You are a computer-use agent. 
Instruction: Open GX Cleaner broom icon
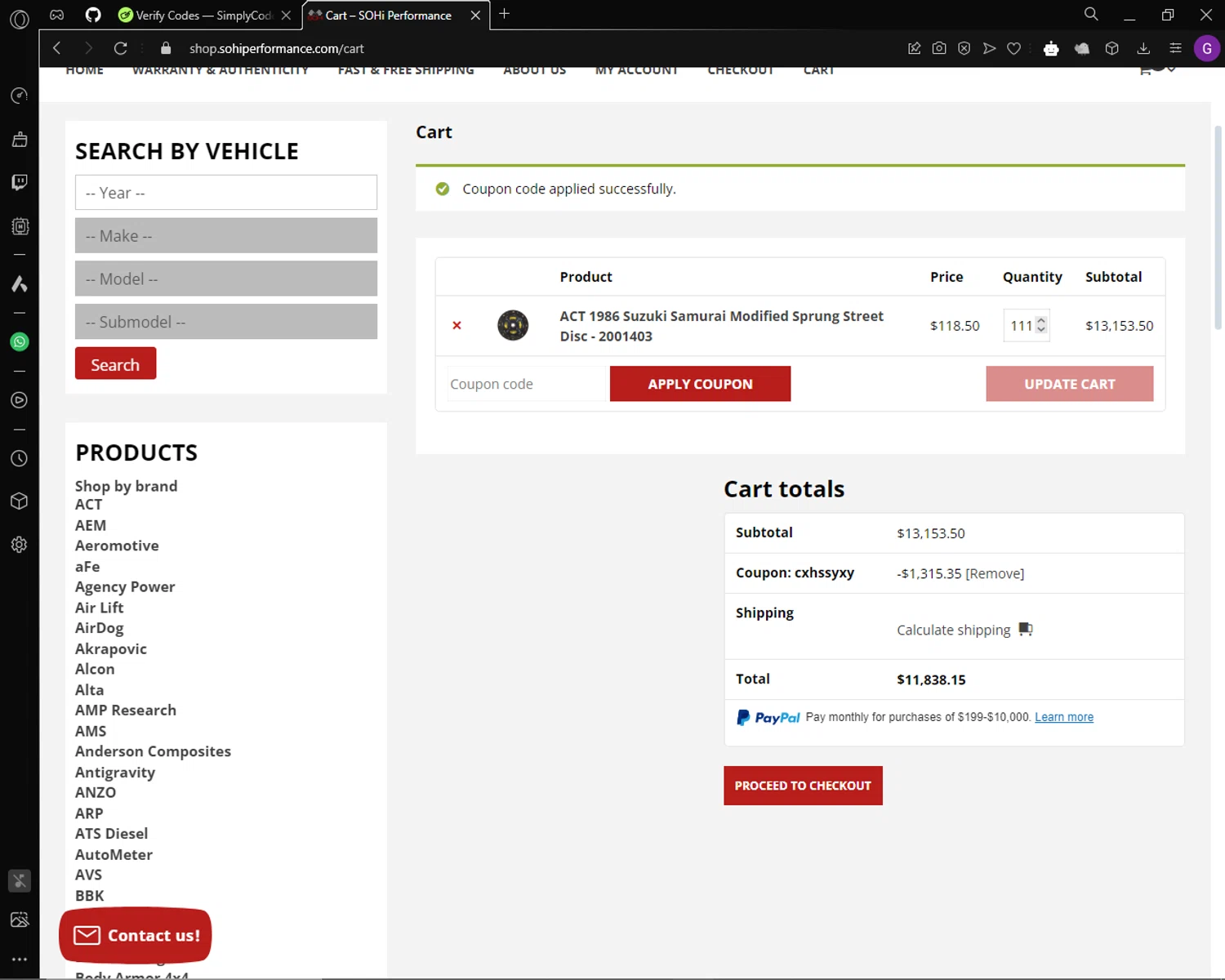(x=20, y=139)
